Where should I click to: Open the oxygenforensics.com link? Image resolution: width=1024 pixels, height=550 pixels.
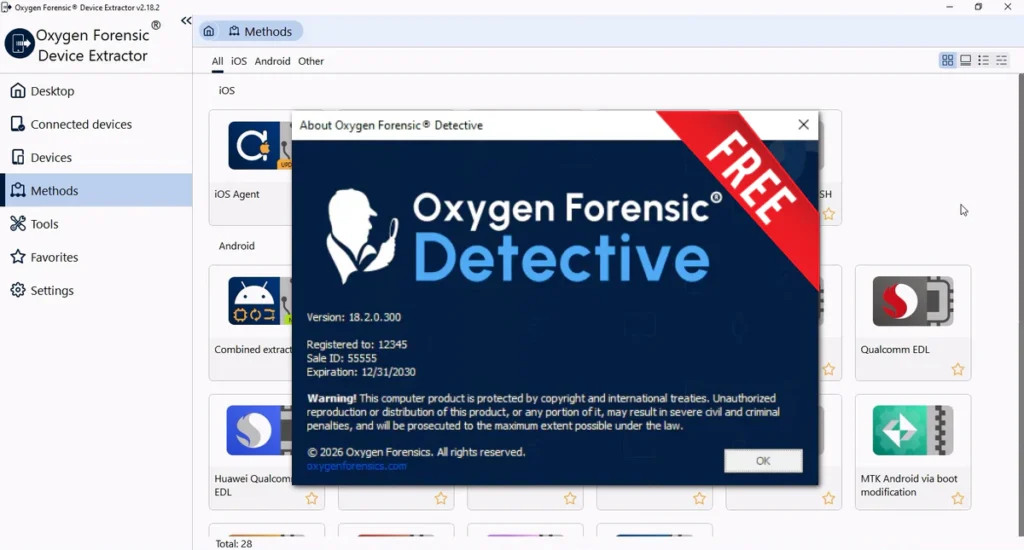[357, 466]
